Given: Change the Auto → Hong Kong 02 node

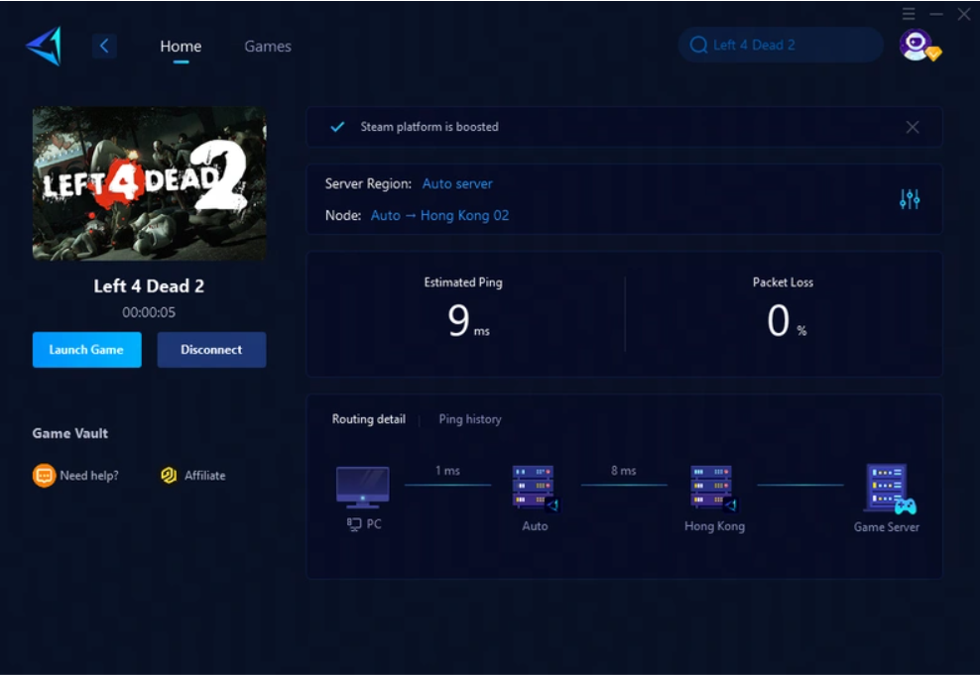Looking at the screenshot, I should (440, 216).
